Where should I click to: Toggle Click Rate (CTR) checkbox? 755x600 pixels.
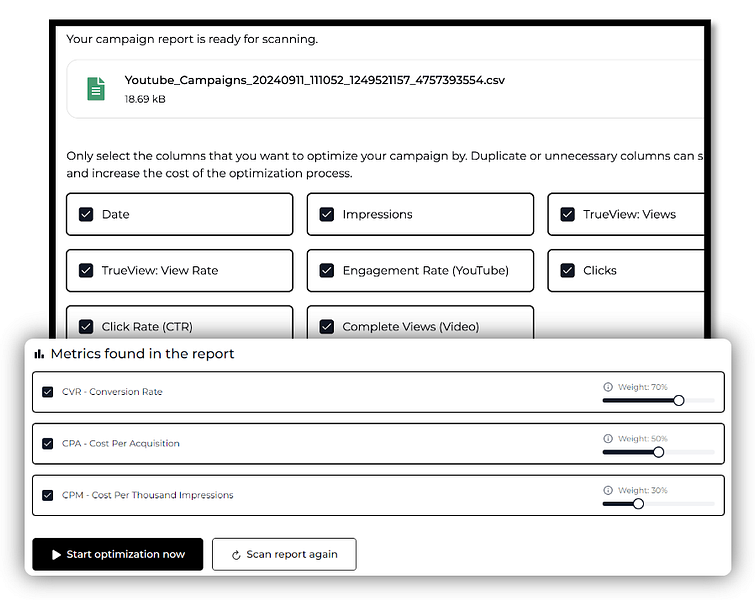point(86,326)
